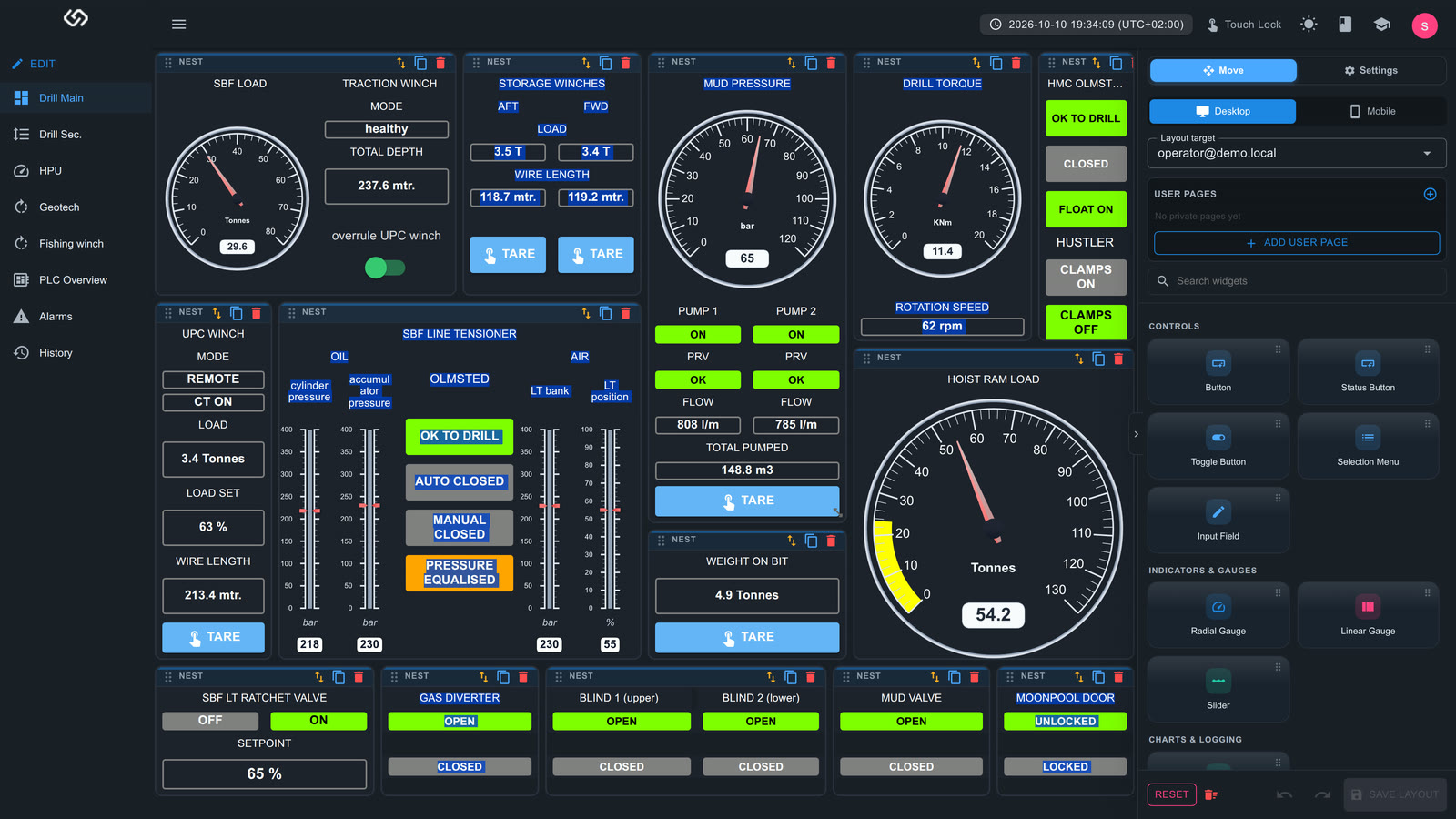Switch SBF LT ratchet valve to ON

point(318,721)
